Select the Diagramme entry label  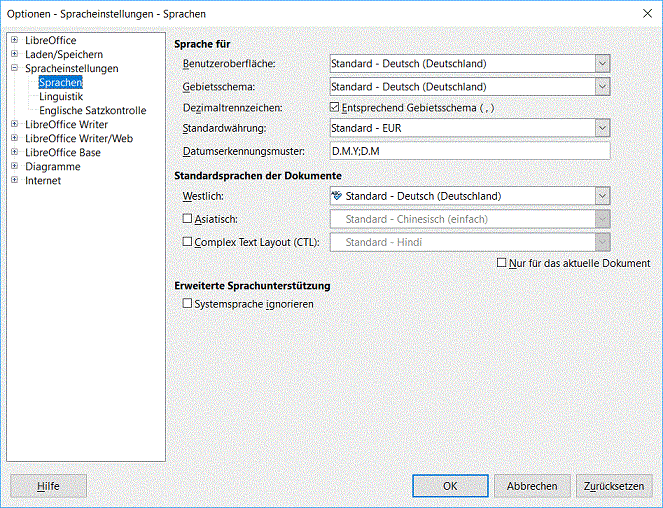(53, 166)
